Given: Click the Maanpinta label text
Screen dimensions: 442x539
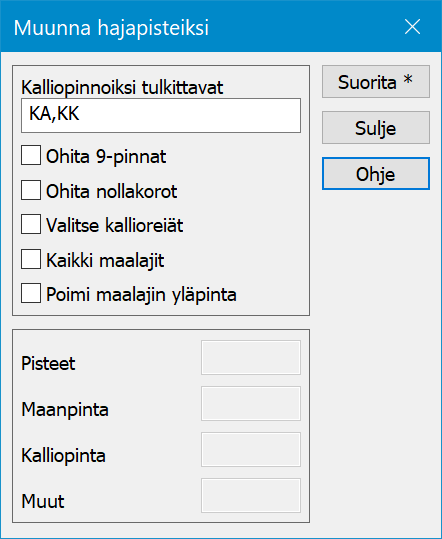Looking at the screenshot, I should (65, 410).
